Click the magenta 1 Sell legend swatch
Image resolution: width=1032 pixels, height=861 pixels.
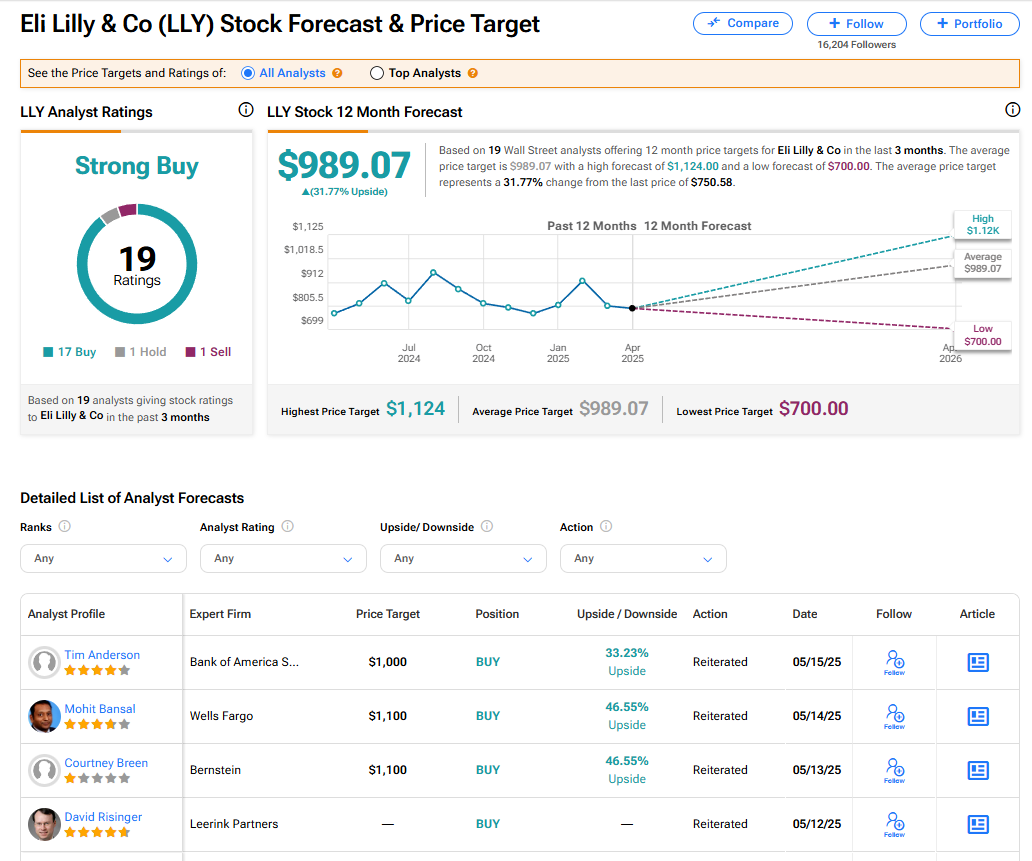click(x=191, y=352)
